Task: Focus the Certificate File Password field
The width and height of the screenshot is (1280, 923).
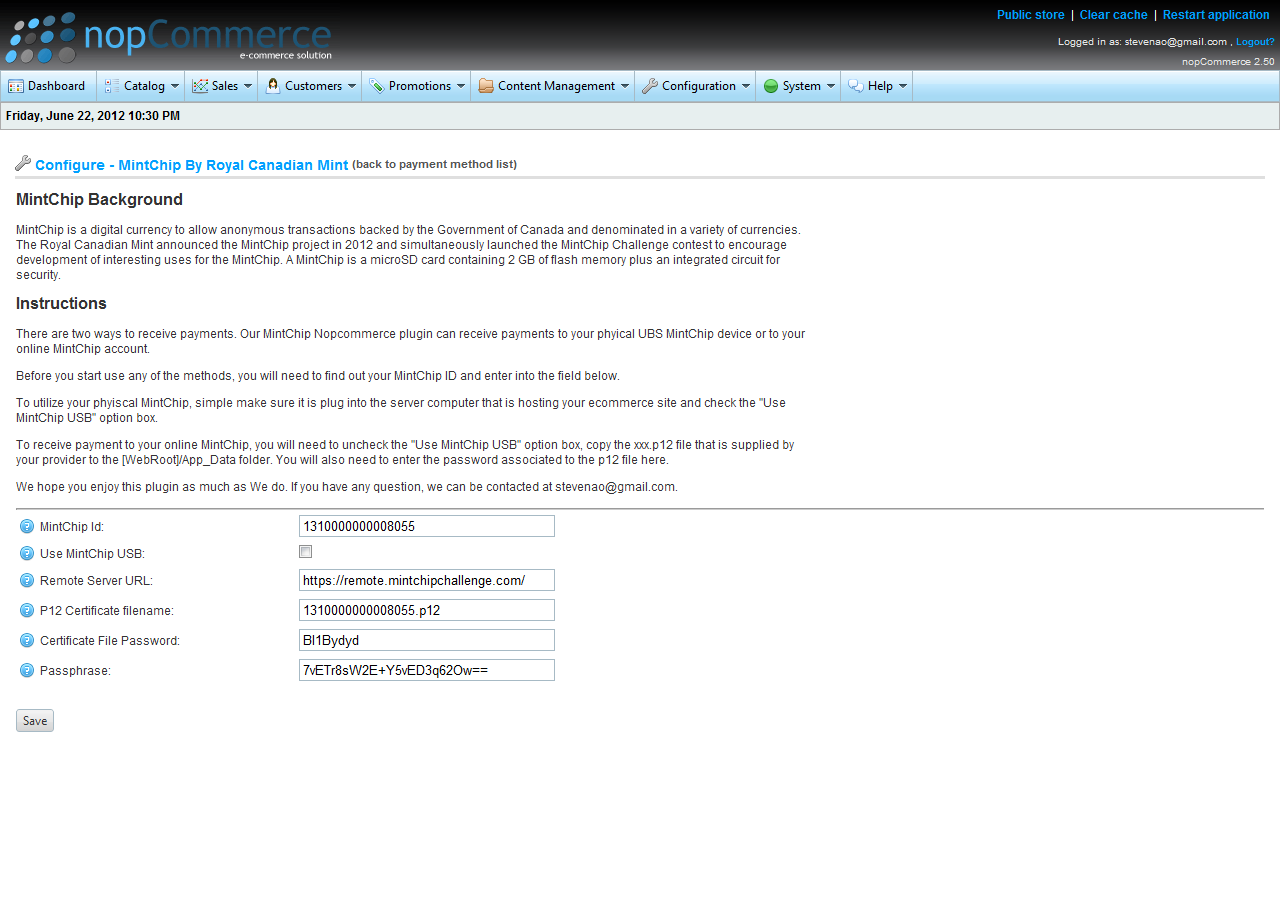Action: click(427, 640)
